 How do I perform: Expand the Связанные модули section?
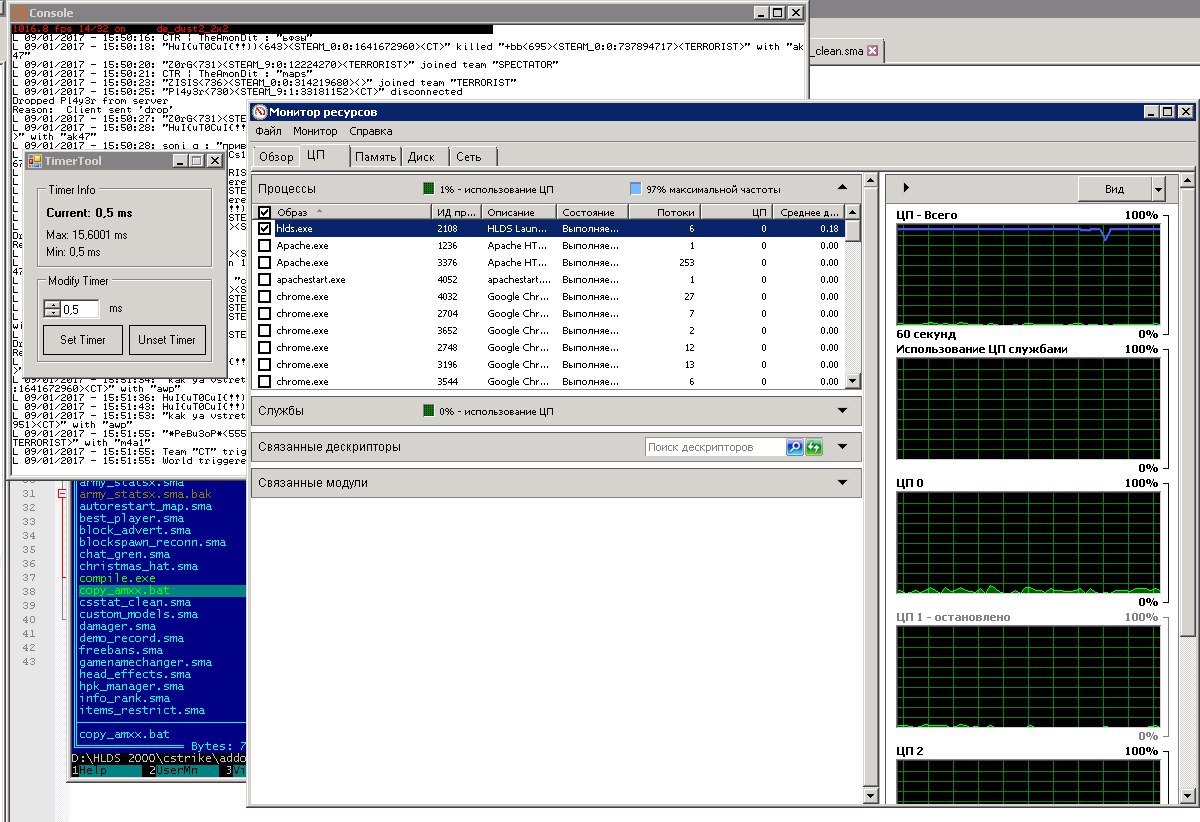point(843,482)
